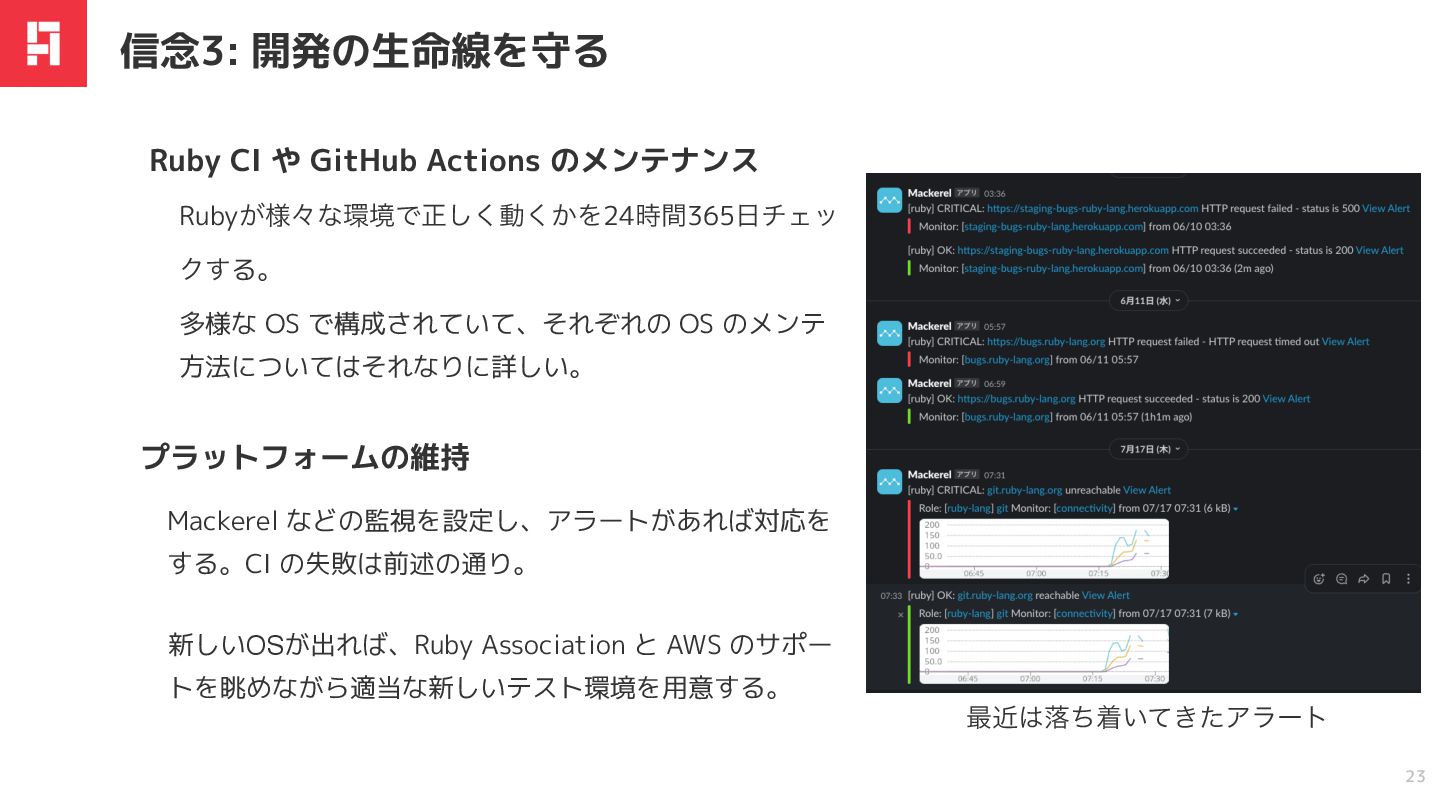1440x810 pixels.
Task: Open https://bugs.ruby-lang.org in the timed out alert
Action: coord(1046,341)
